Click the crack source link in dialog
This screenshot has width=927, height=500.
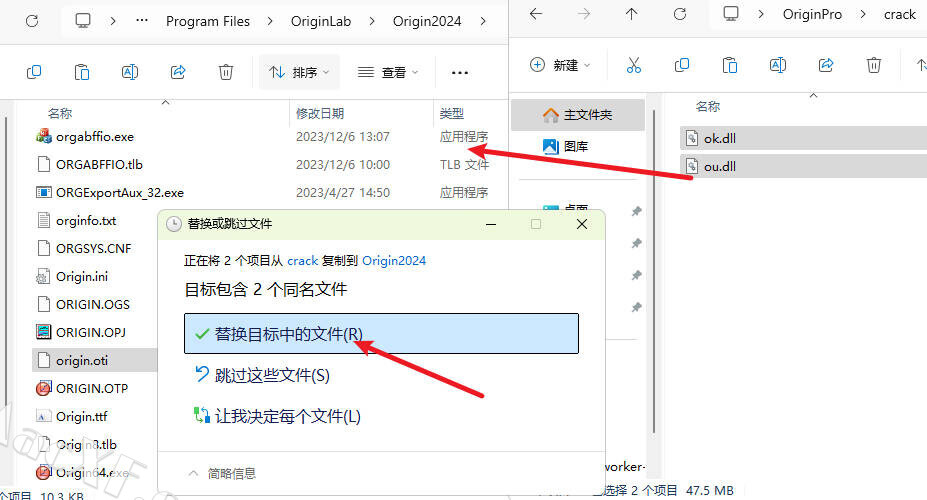(303, 261)
